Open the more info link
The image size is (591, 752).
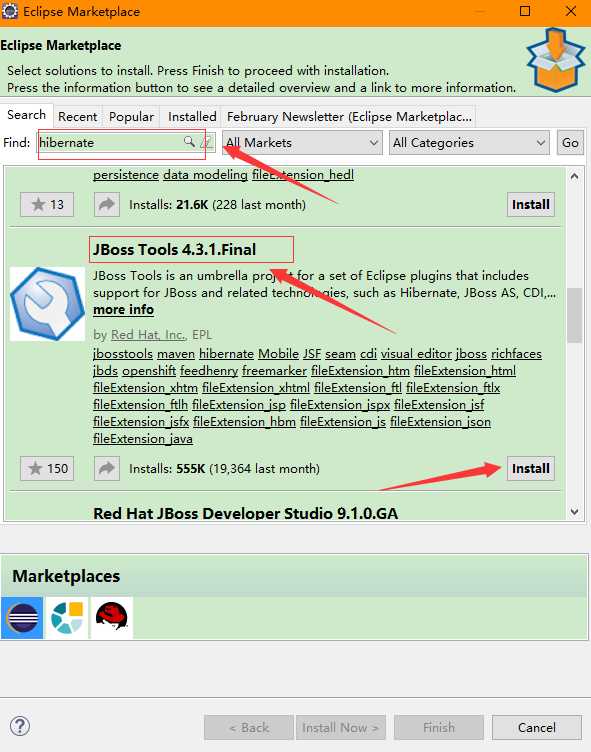click(123, 310)
